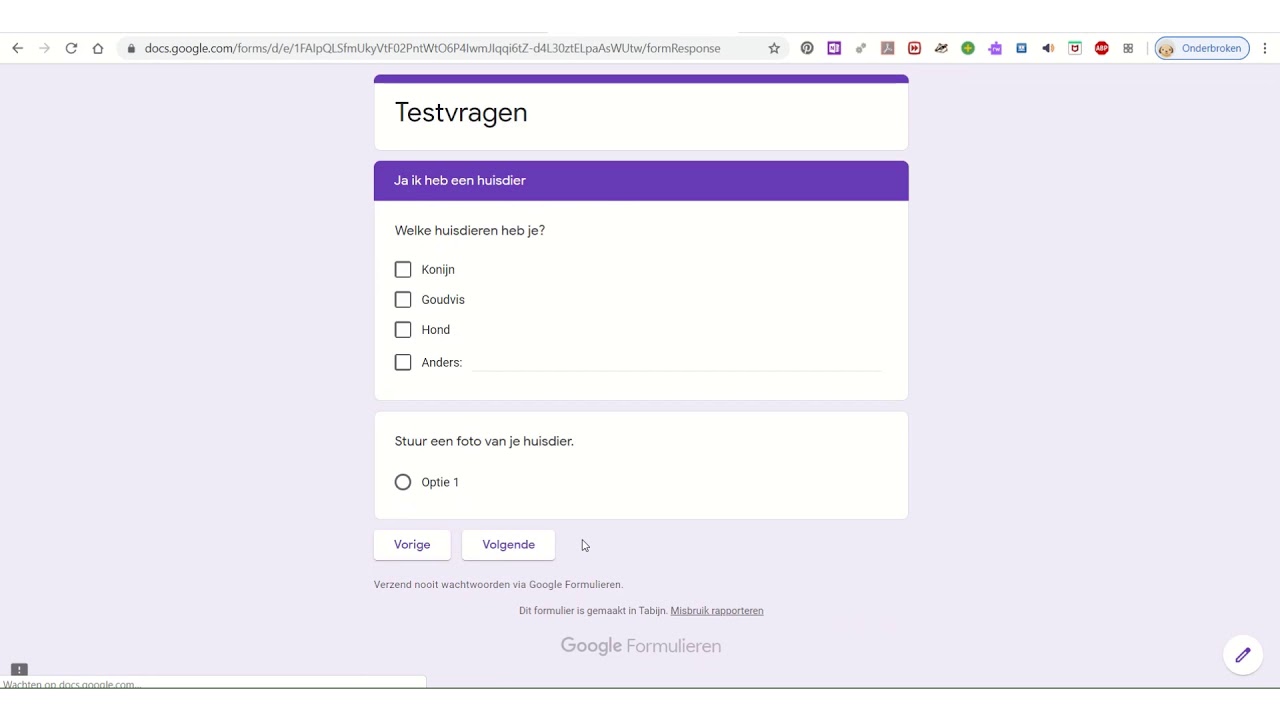Click the pencil edit form button

1243,655
